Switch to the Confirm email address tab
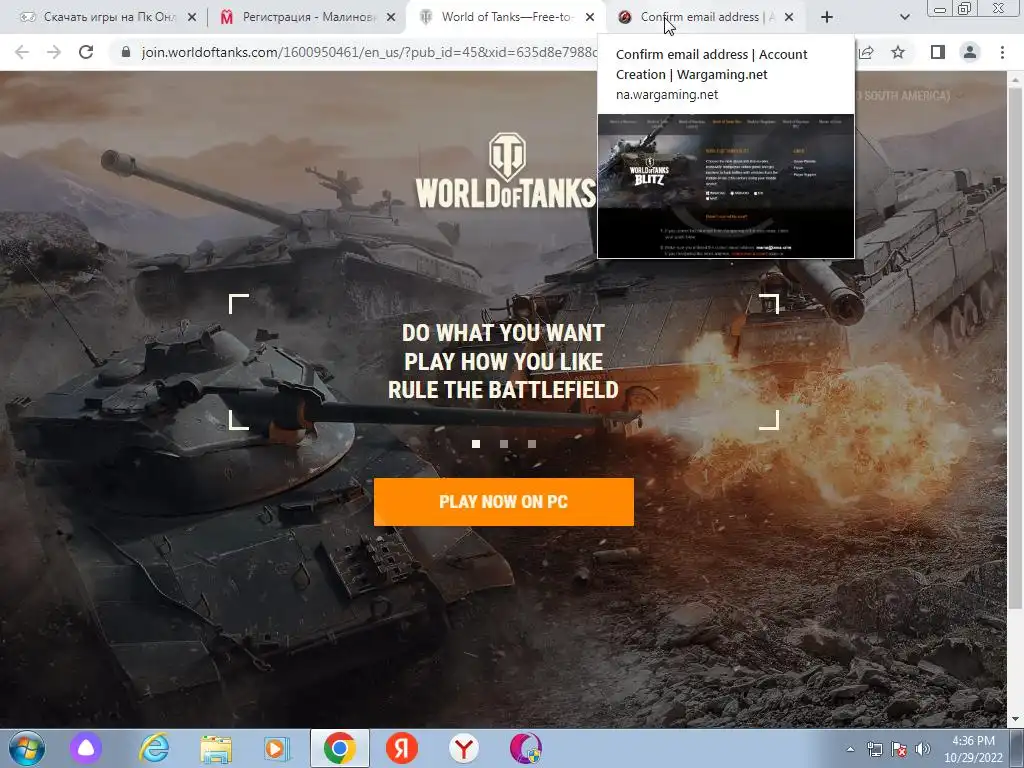 [707, 17]
